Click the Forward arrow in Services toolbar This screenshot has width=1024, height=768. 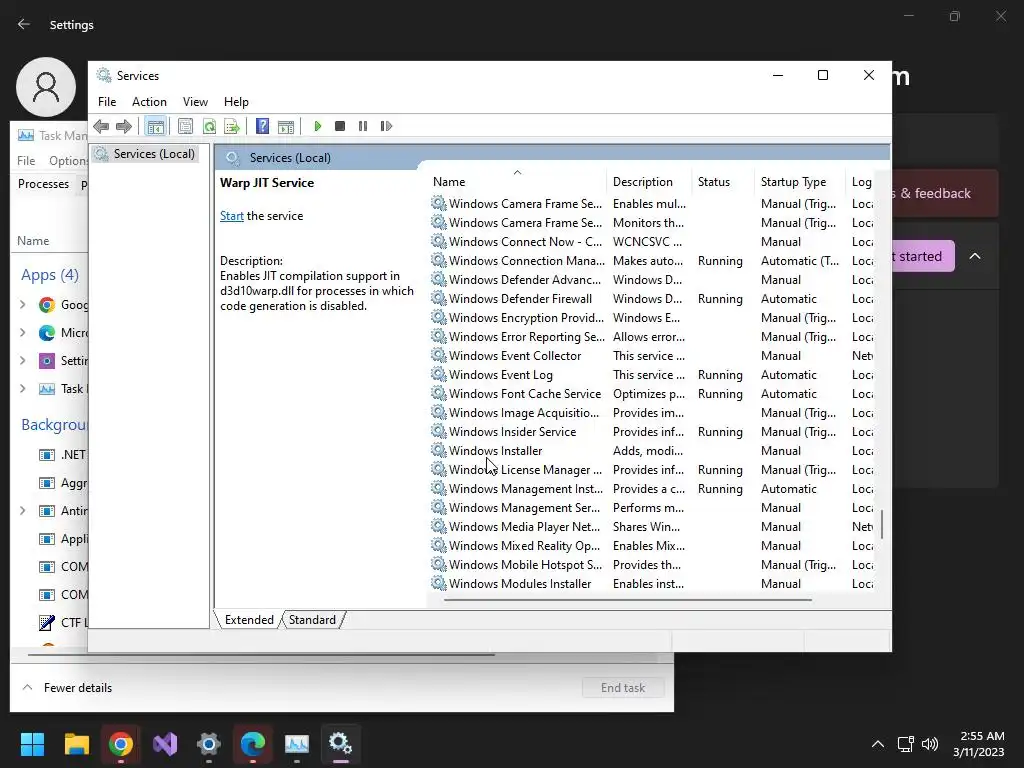[123, 126]
